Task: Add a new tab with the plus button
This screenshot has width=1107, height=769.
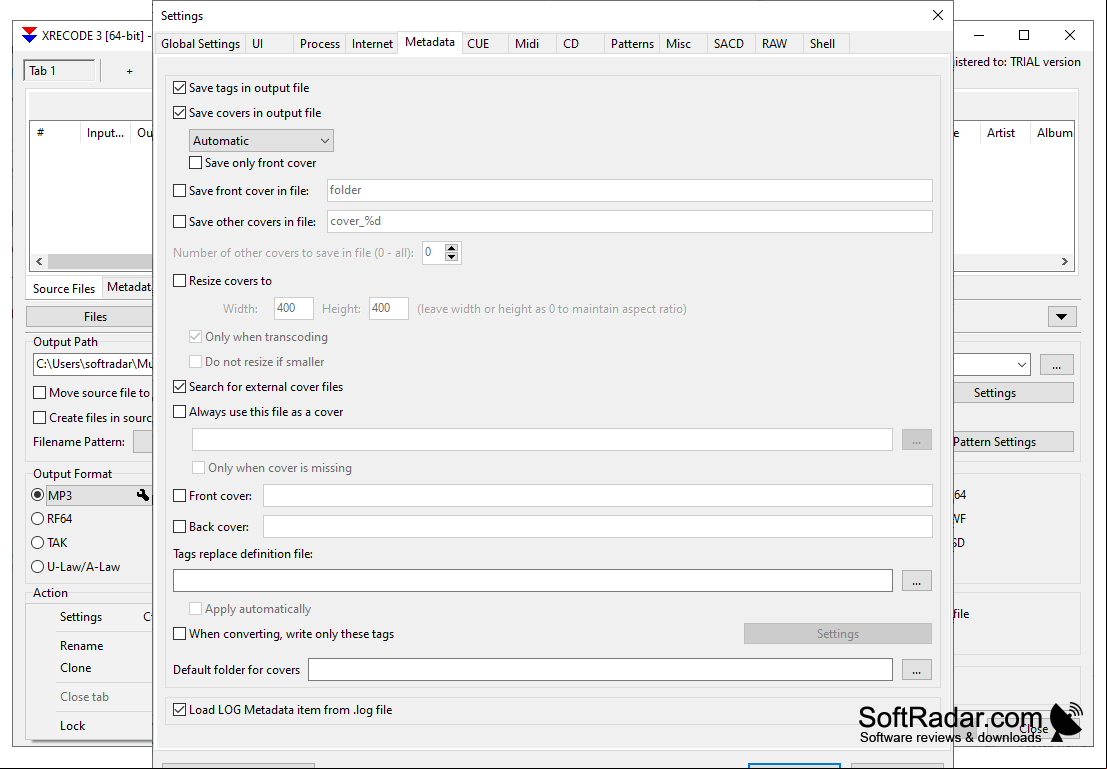Action: [x=129, y=71]
